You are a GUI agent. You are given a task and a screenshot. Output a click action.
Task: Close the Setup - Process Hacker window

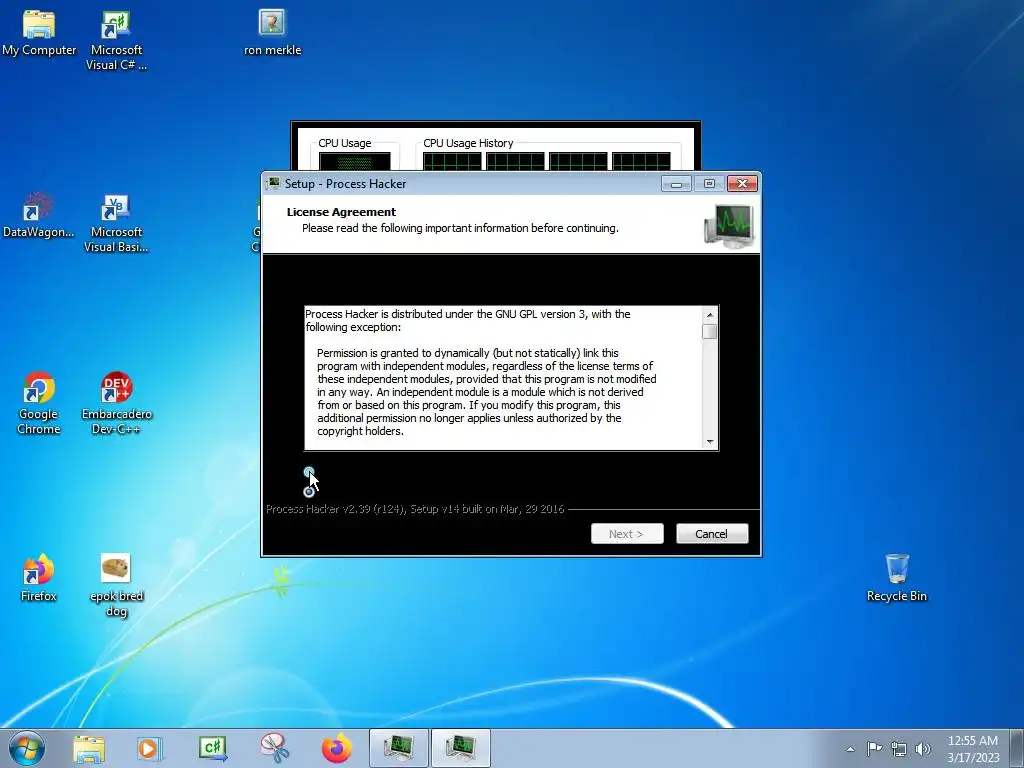tap(743, 184)
